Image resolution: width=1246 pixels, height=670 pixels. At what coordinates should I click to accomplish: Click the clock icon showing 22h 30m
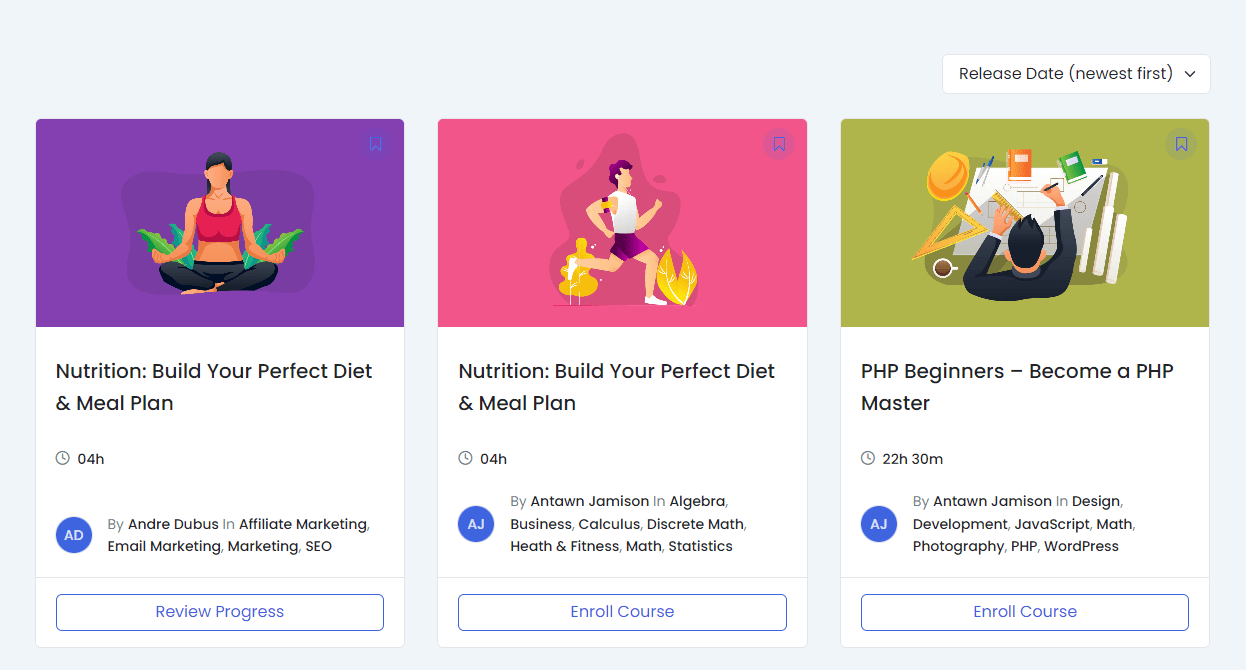866,458
